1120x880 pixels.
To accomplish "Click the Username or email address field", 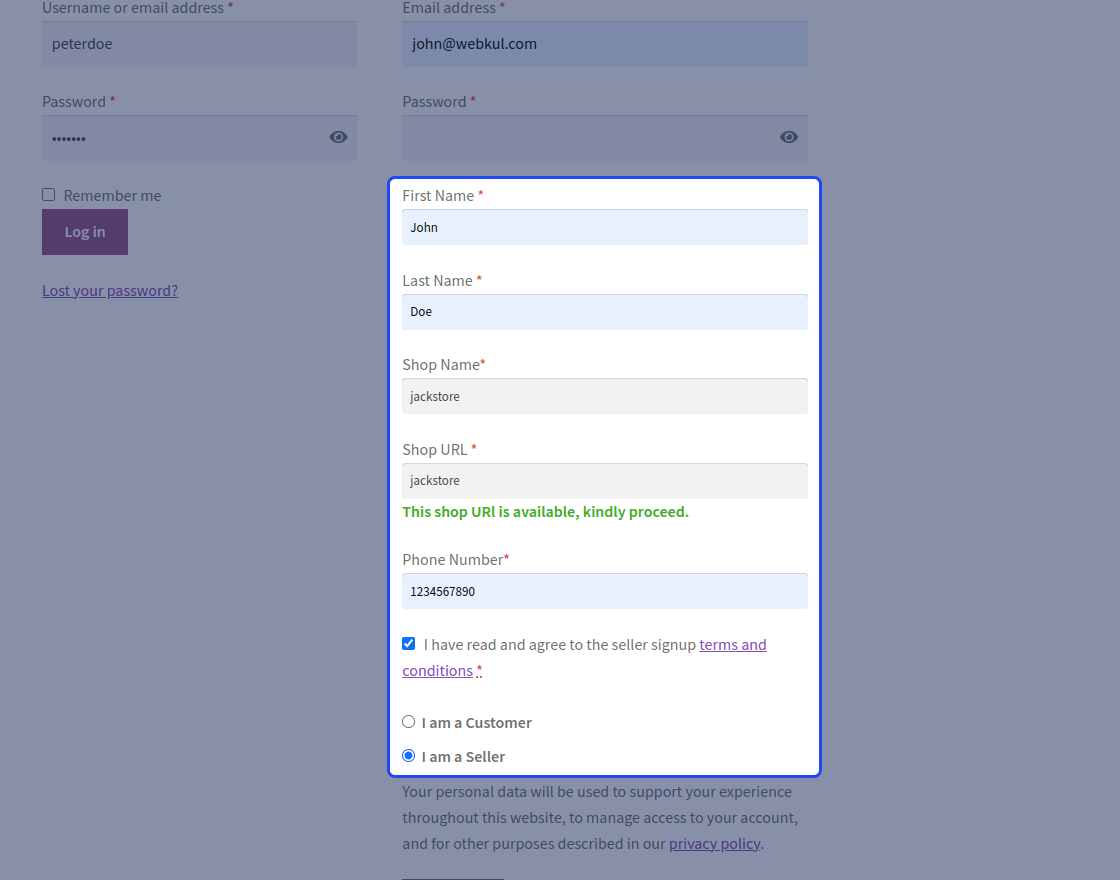I will [199, 43].
